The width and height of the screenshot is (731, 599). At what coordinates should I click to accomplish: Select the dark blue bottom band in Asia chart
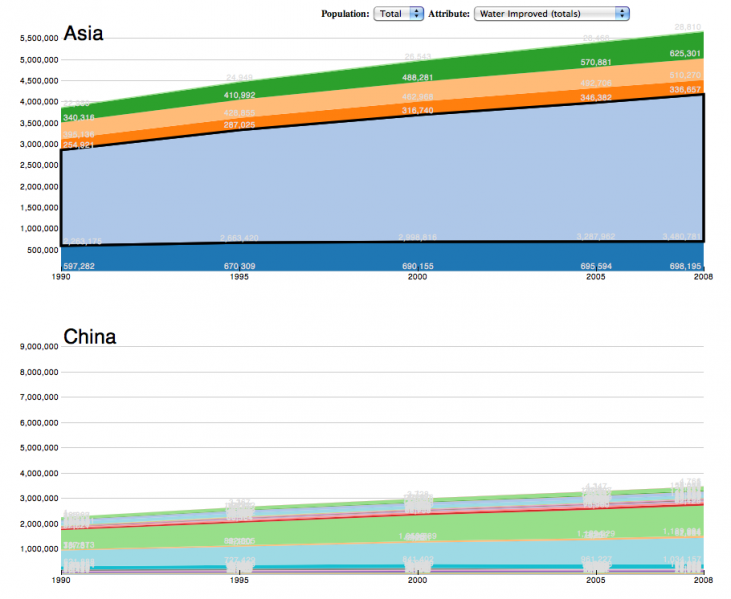pyautogui.click(x=300, y=257)
